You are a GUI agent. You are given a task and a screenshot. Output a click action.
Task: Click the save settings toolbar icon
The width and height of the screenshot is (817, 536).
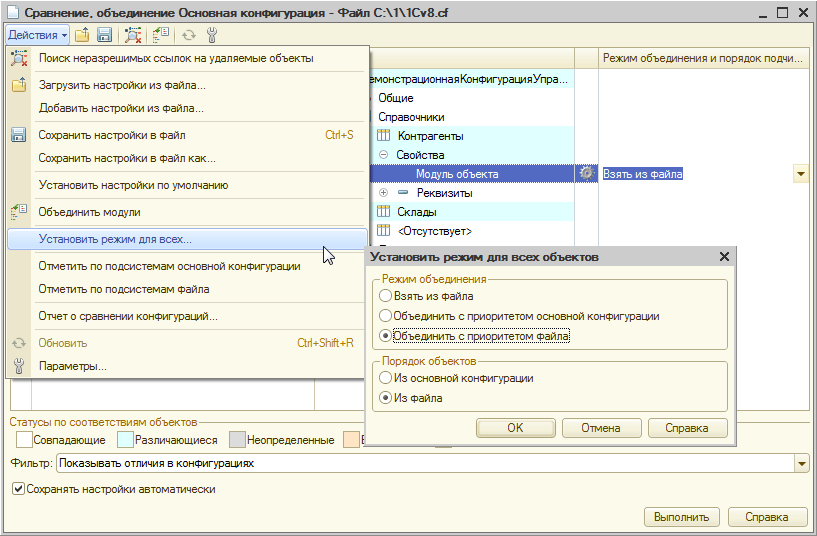(x=105, y=35)
